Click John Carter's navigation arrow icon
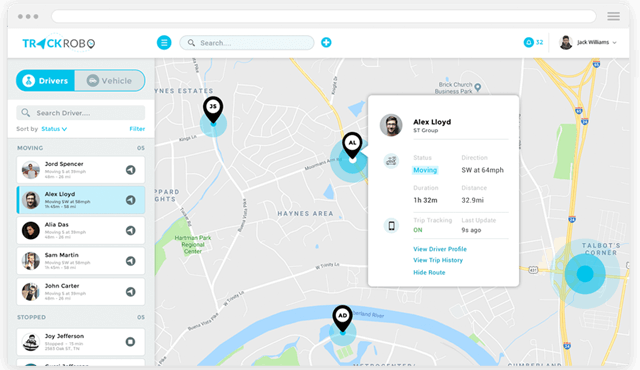Viewport: 640px width, 370px height. click(x=131, y=292)
